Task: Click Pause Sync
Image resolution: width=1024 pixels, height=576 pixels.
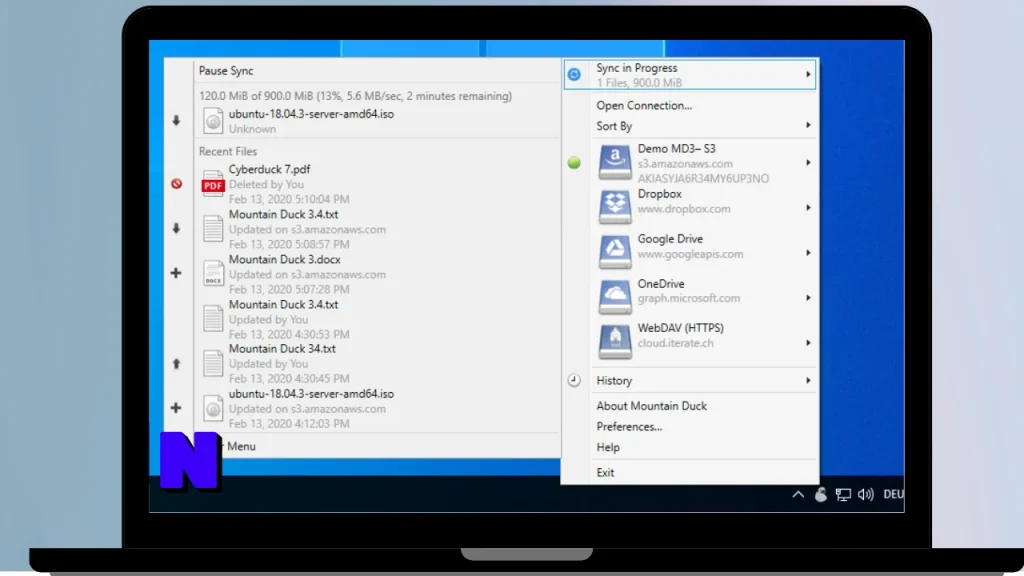Action: 226,71
